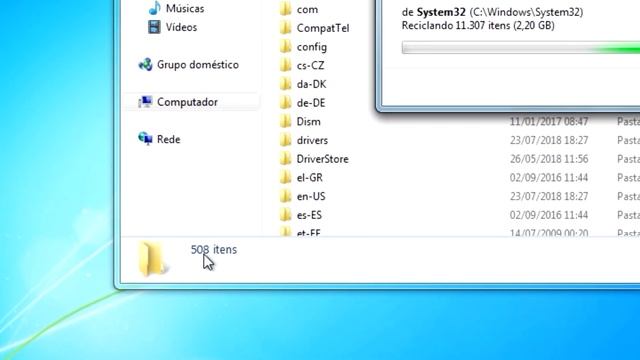The width and height of the screenshot is (640, 360).
Task: Click the en-US folder name
Action: coord(311,197)
